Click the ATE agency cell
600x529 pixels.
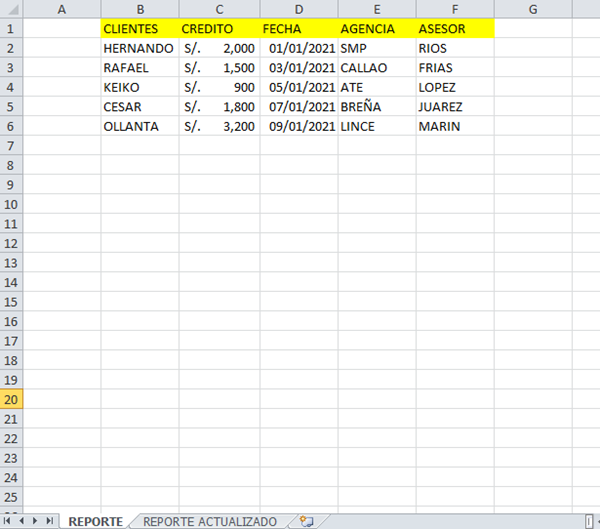377,87
